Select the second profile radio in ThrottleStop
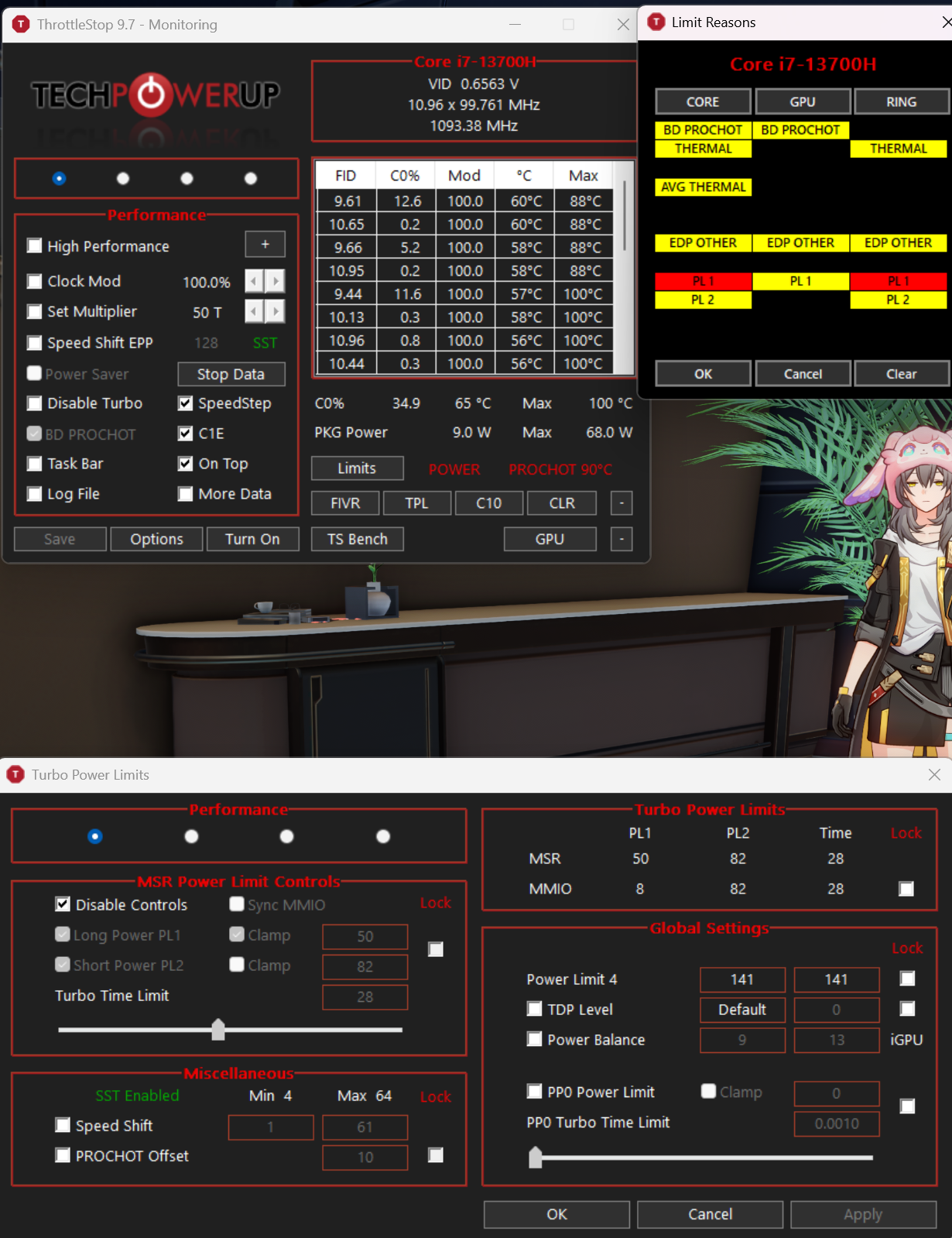 pos(123,178)
